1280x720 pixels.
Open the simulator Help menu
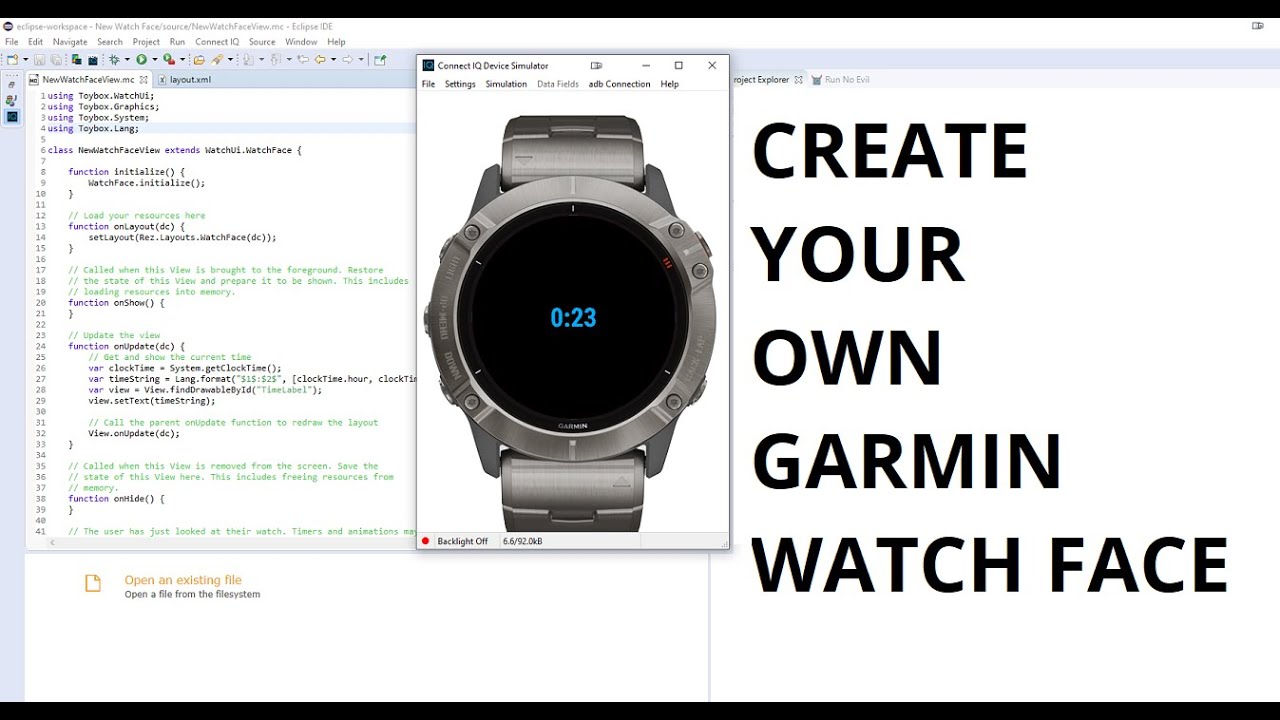click(x=670, y=84)
